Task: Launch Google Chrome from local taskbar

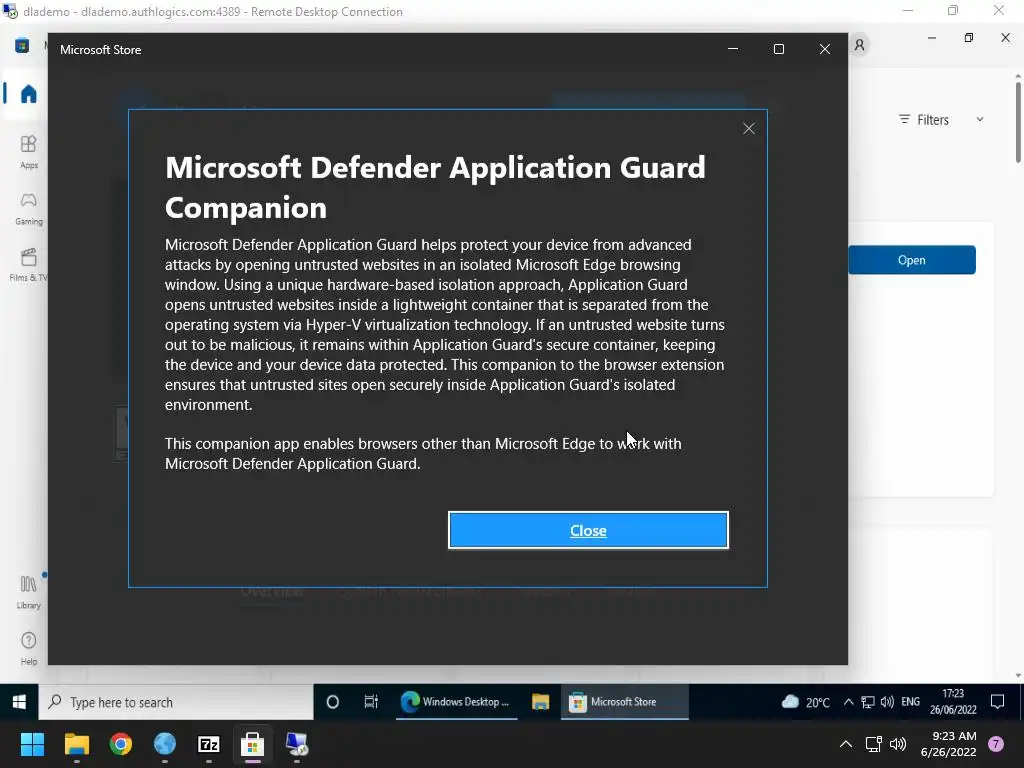Action: [x=121, y=744]
